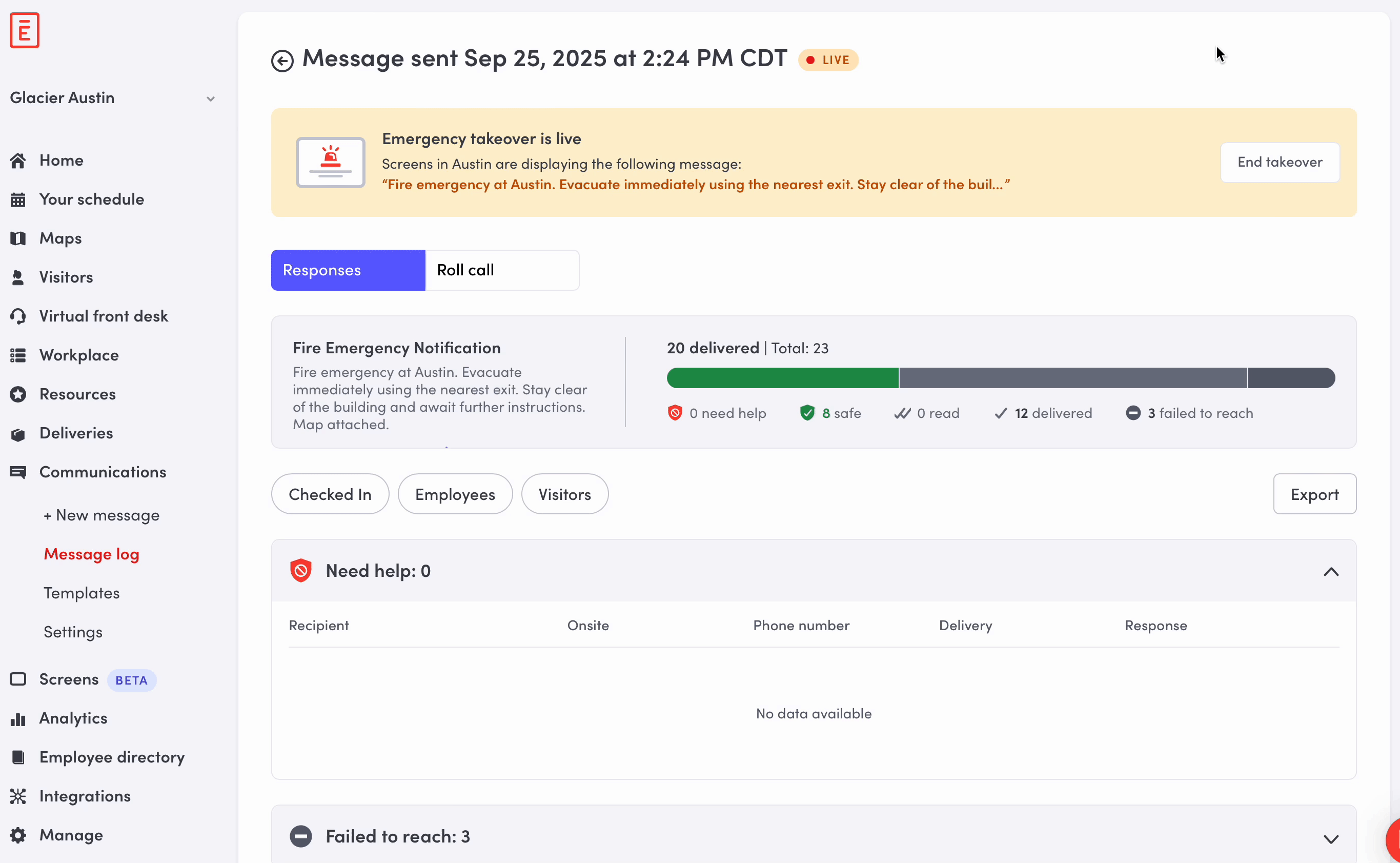
Task: Click the 'No data available' text
Action: [814, 713]
